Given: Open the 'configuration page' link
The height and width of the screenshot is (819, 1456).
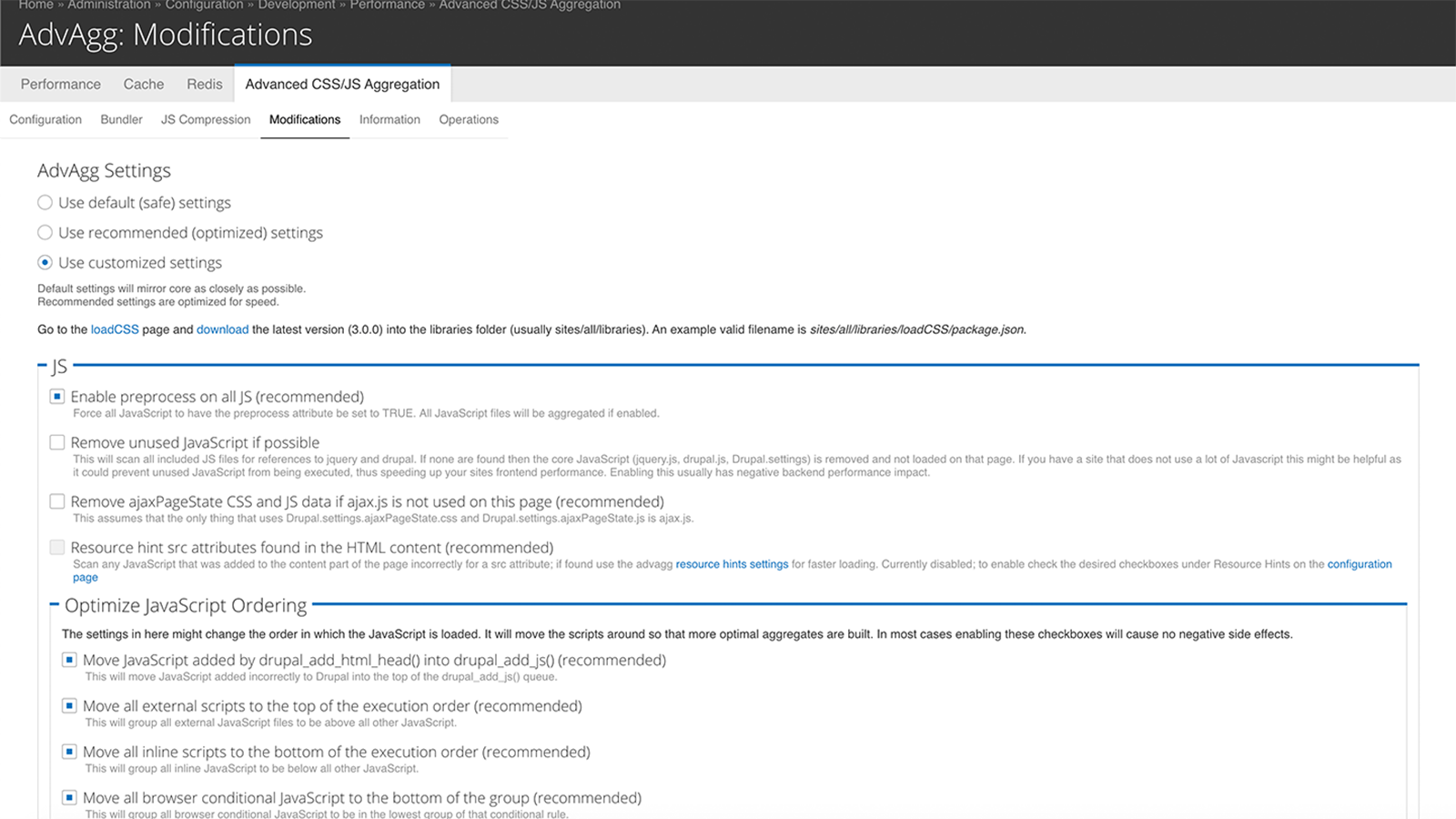Looking at the screenshot, I should click(1360, 564).
